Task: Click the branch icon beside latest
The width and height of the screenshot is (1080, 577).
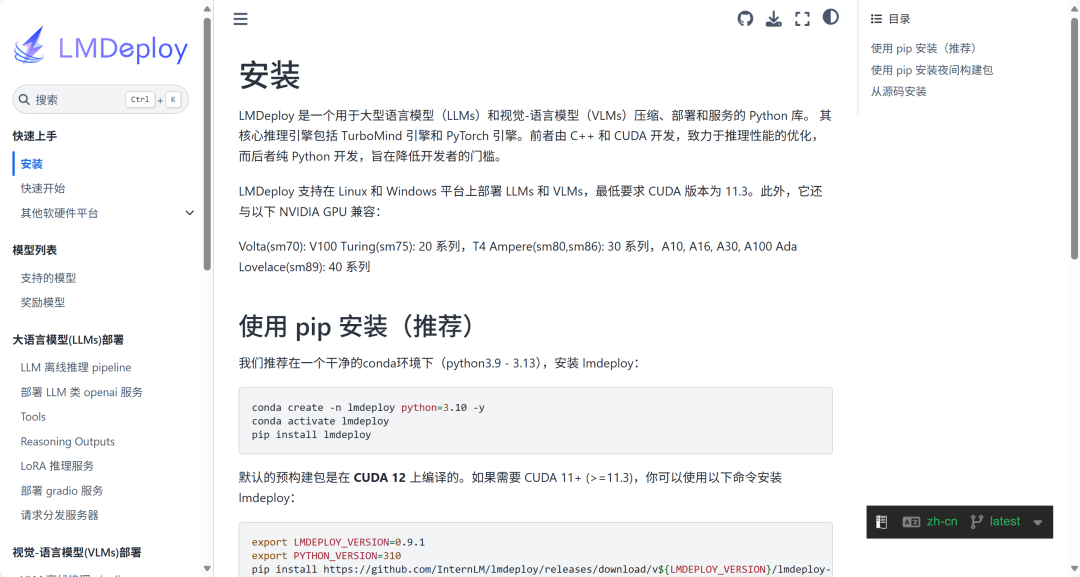Action: click(976, 522)
